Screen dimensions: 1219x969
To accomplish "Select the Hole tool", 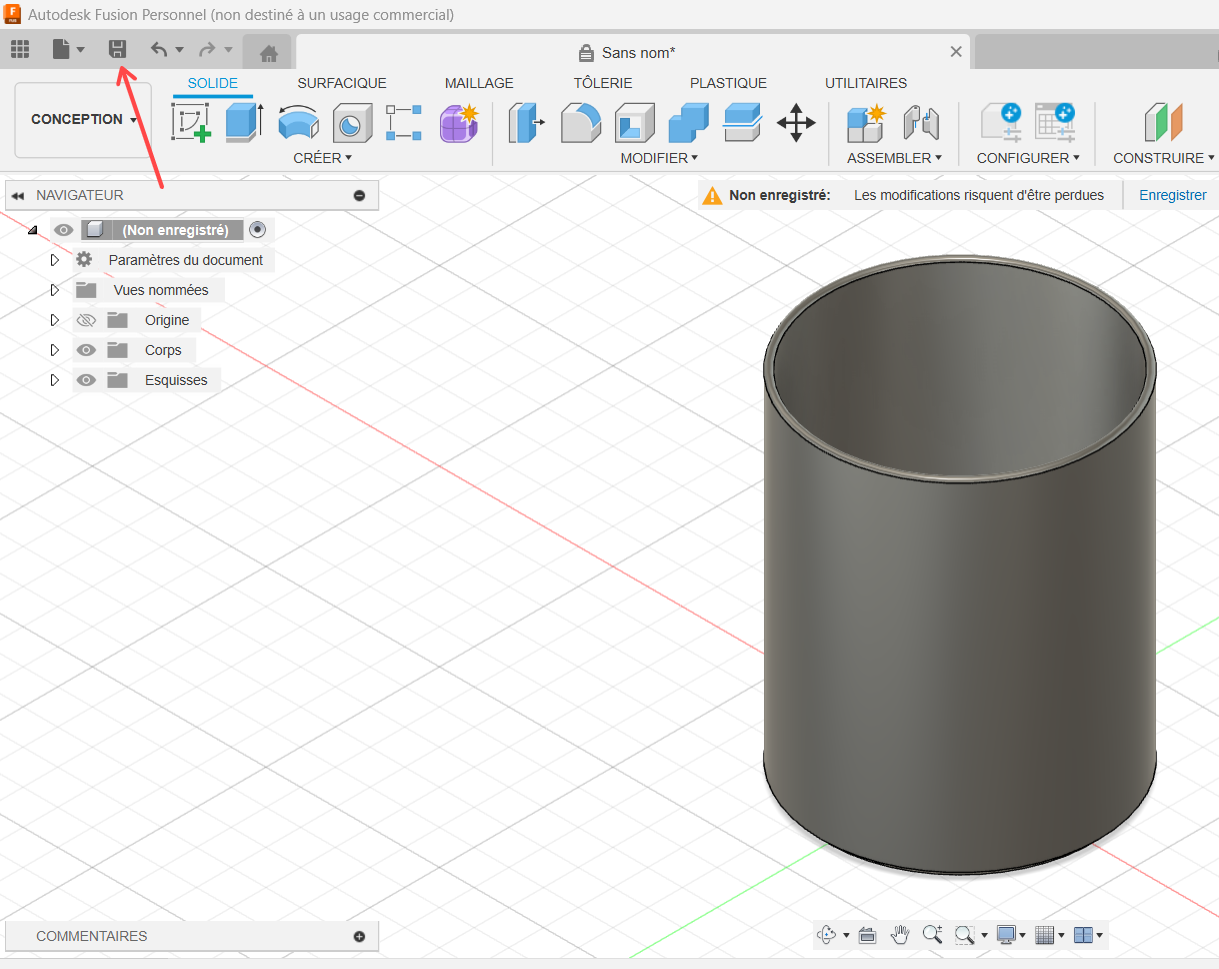I will (351, 123).
